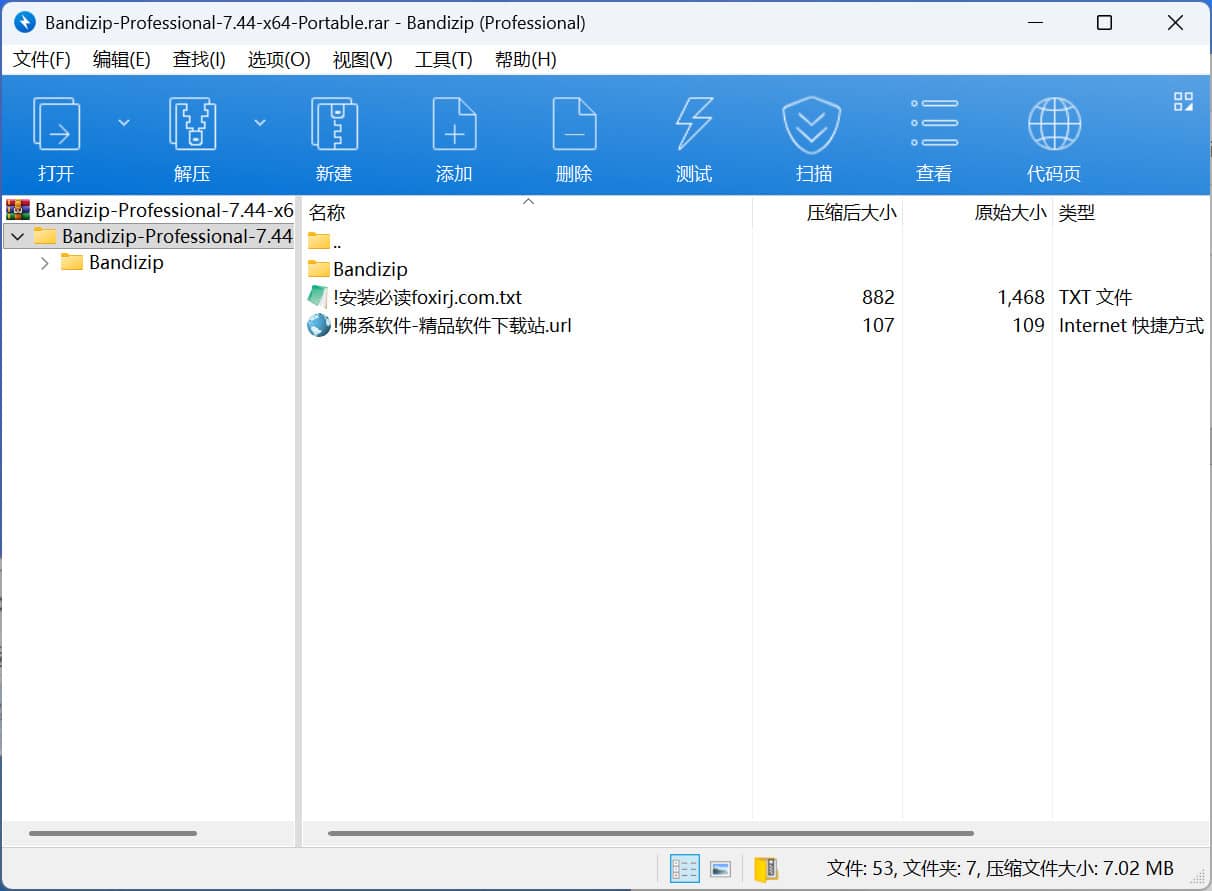This screenshot has height=891, width=1212.
Task: Collapse the Bandizip-Professional-7.44 tree folder
Action: [x=16, y=237]
